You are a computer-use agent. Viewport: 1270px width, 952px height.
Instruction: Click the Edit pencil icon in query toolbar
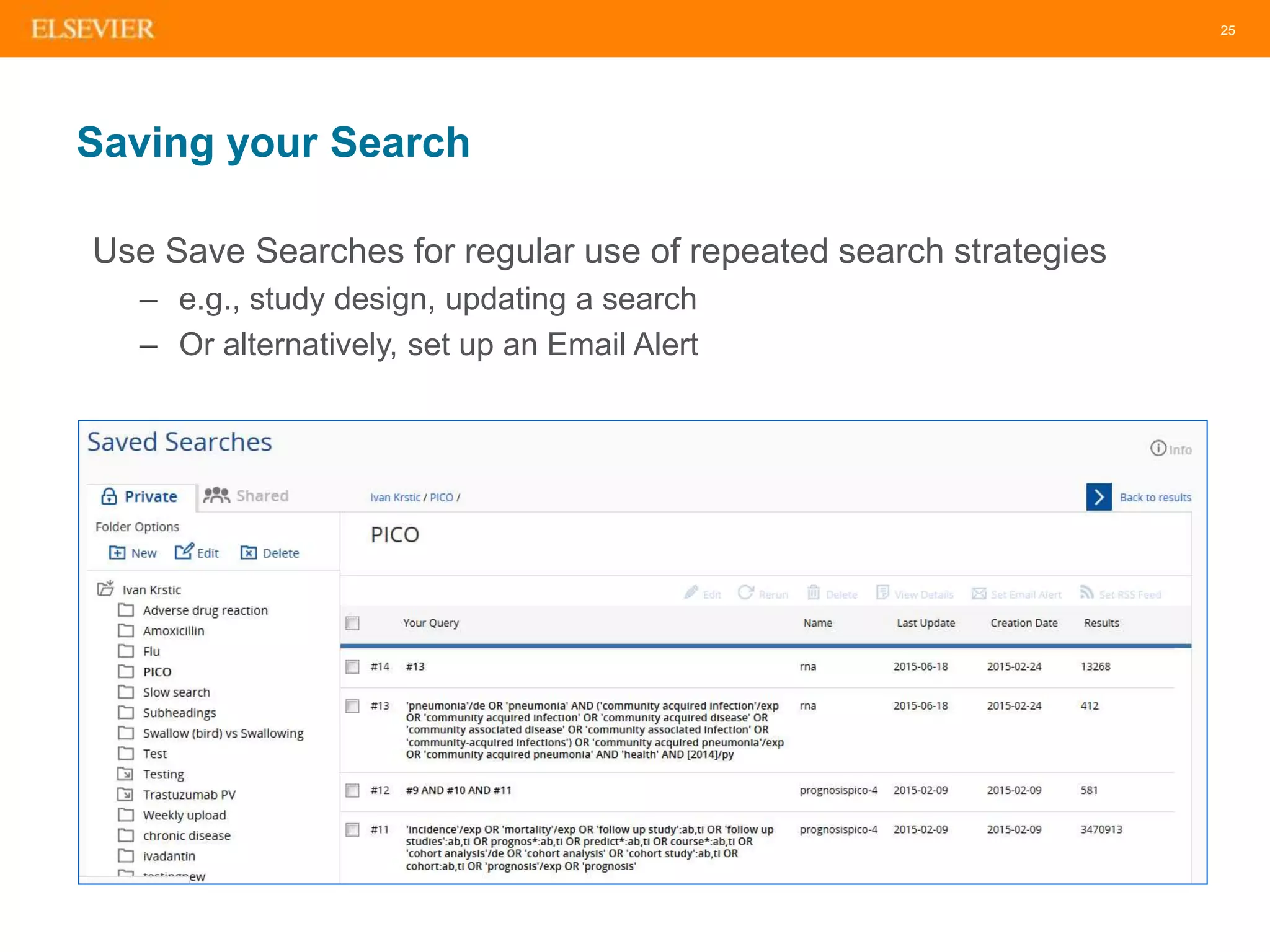[x=691, y=593]
